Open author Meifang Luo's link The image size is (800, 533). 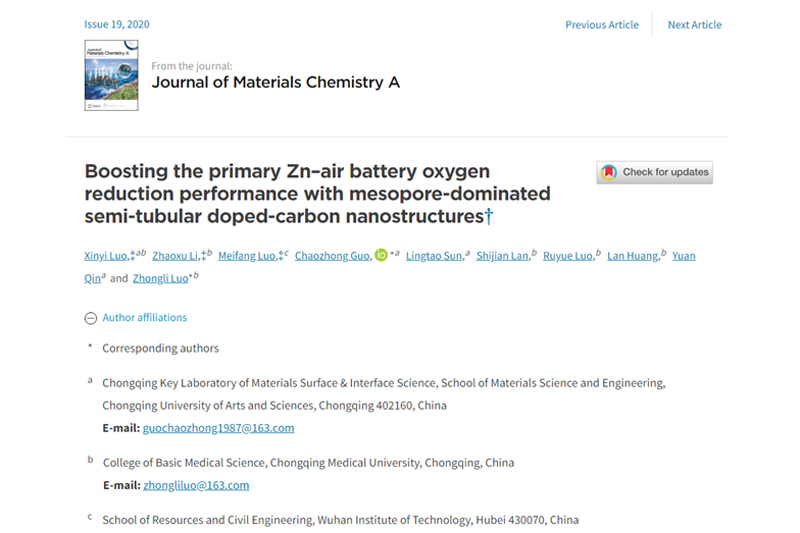247,256
